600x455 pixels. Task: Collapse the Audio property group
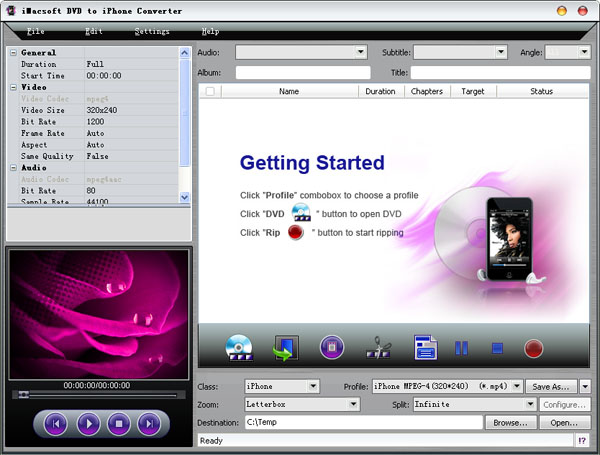click(x=13, y=168)
